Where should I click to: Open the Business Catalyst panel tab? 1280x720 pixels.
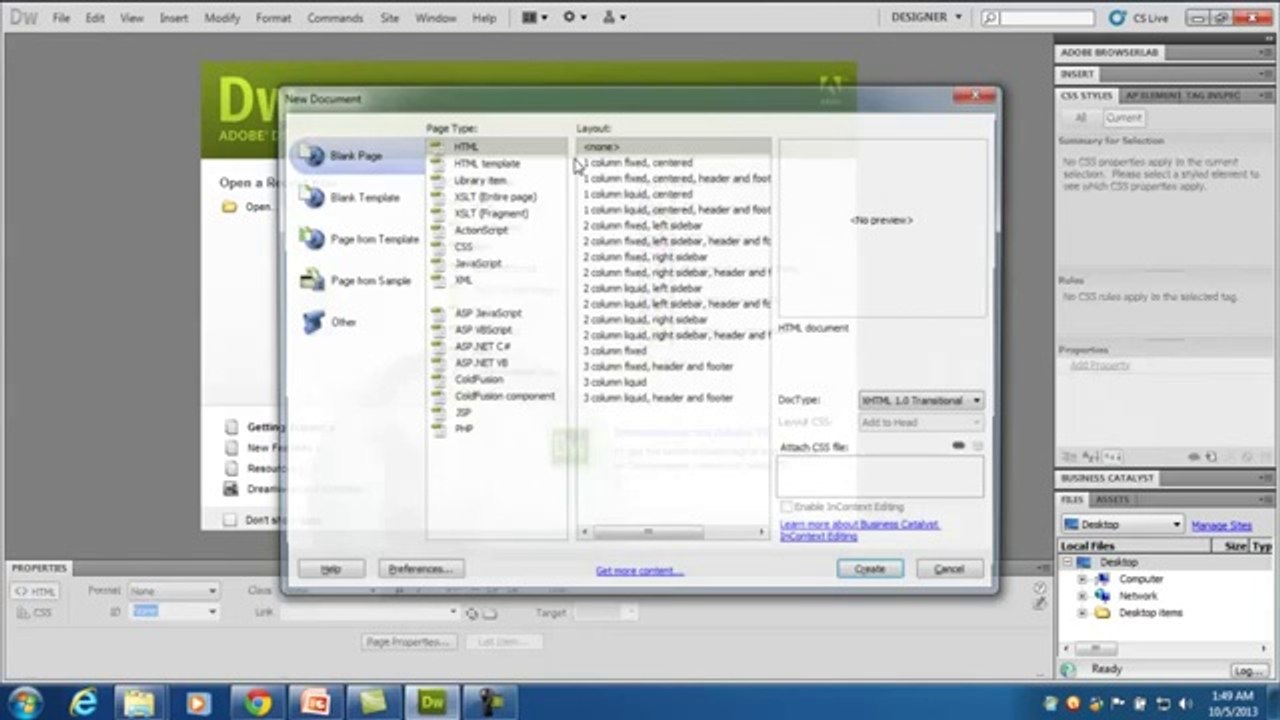1107,478
